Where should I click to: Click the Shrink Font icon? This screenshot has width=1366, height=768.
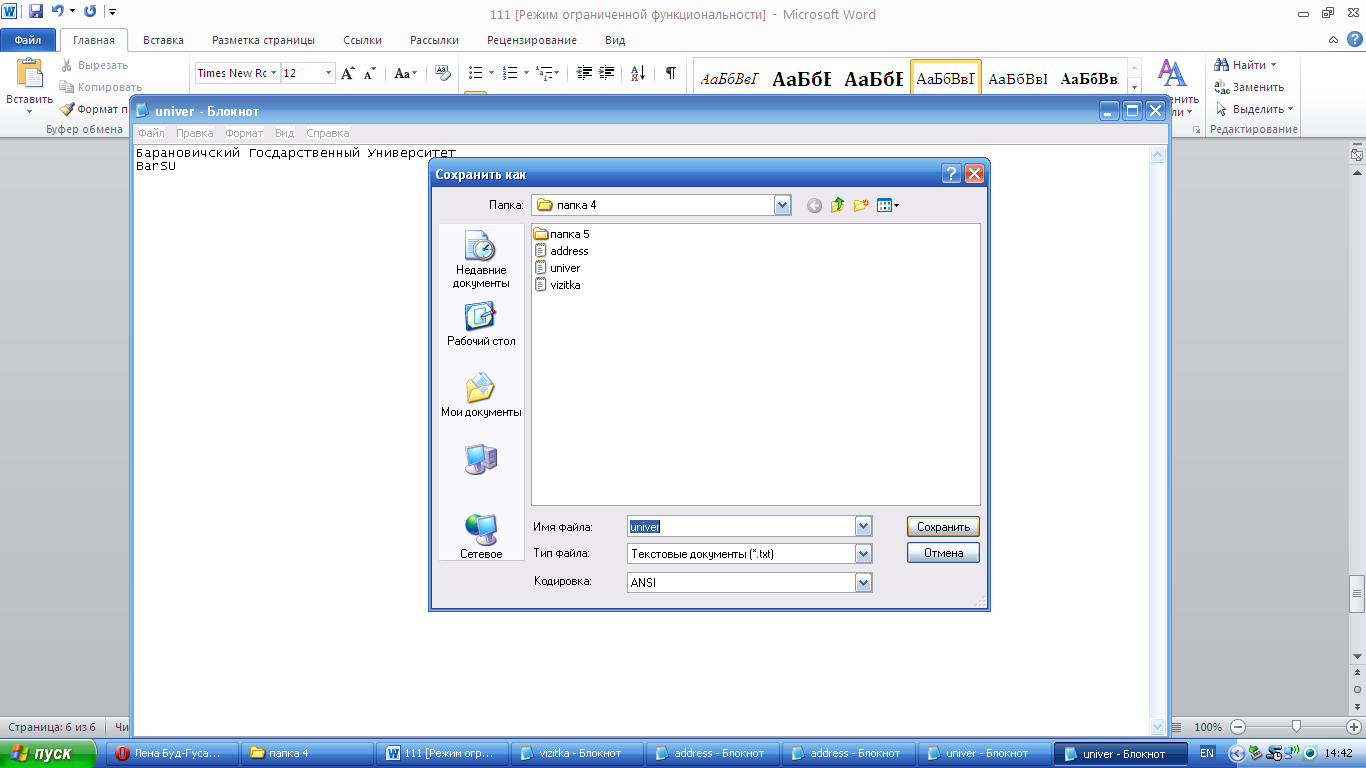[x=369, y=73]
